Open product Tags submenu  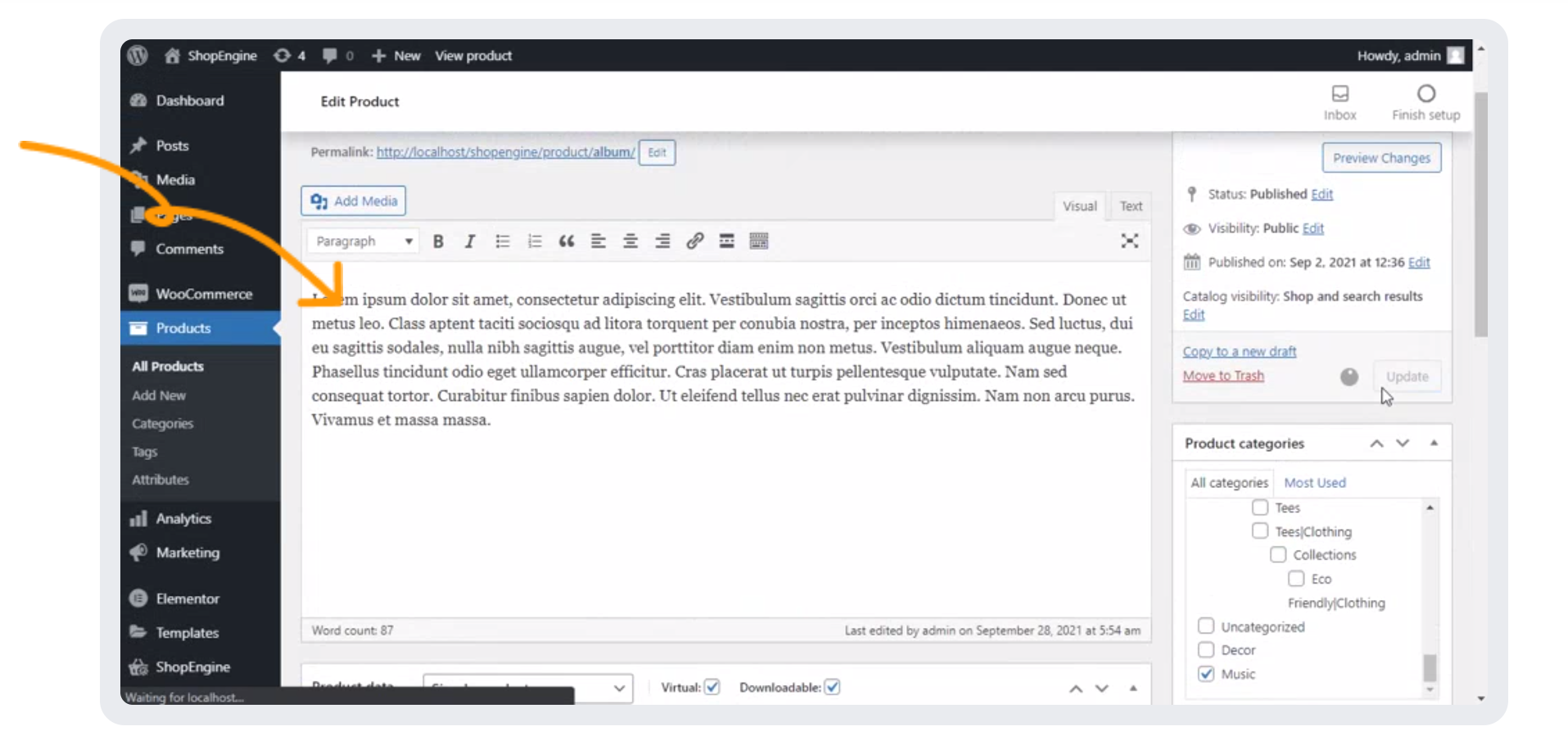pos(145,452)
